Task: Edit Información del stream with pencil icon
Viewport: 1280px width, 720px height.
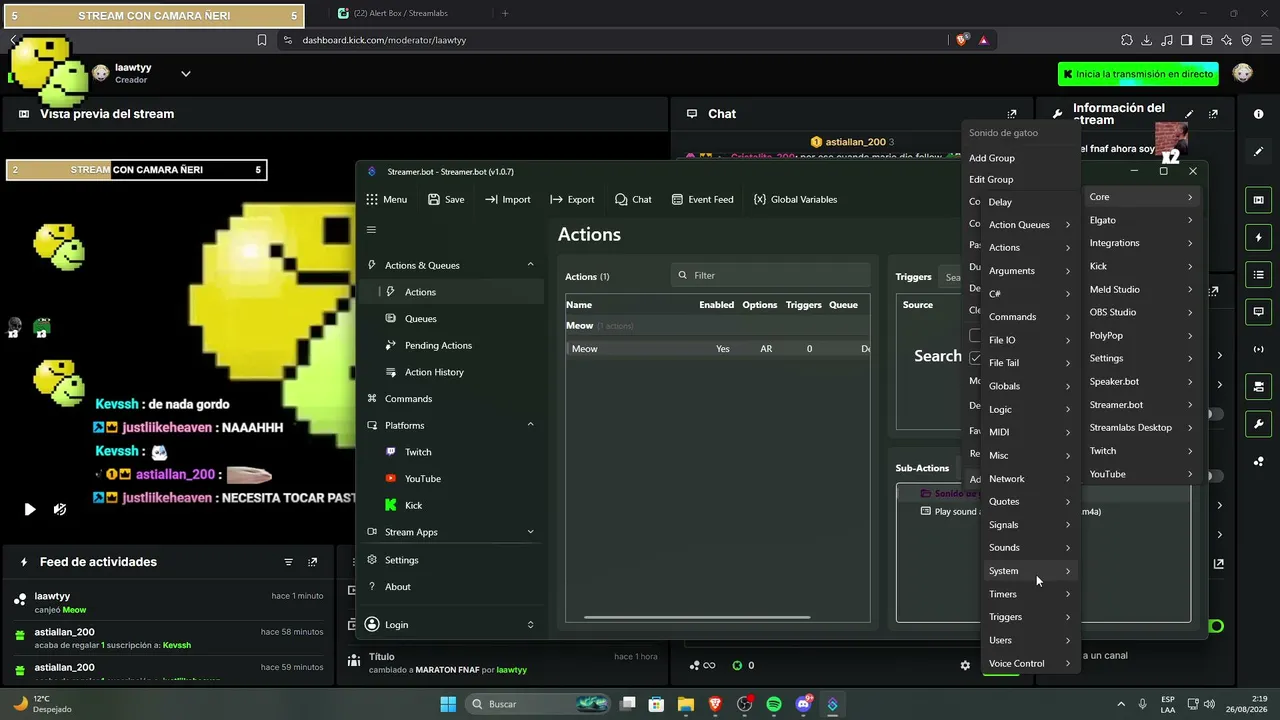Action: point(1189,114)
